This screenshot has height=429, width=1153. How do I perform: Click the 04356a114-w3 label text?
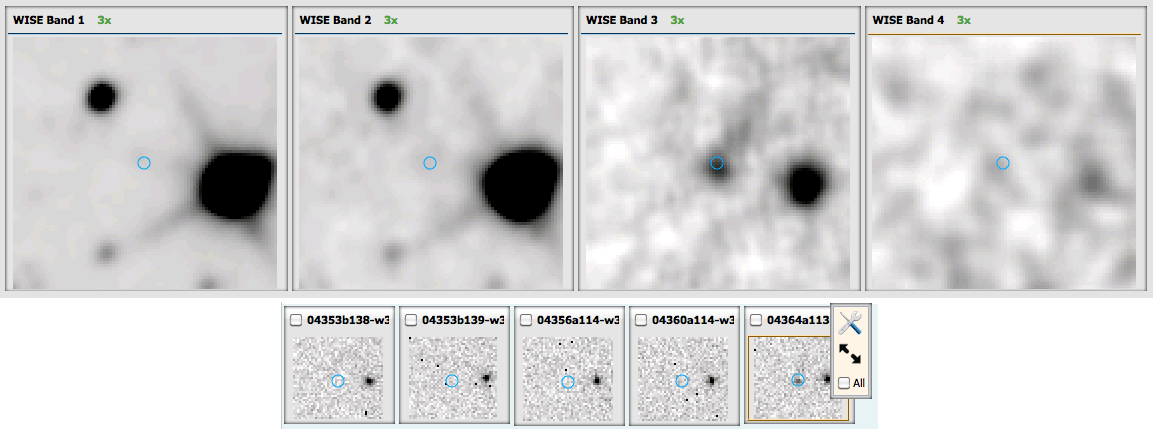(578, 320)
